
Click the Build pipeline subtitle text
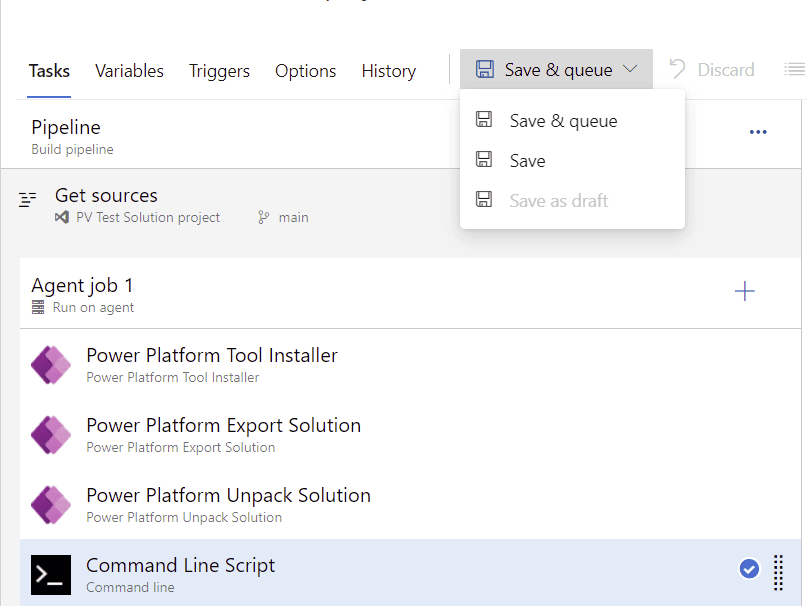[72, 149]
